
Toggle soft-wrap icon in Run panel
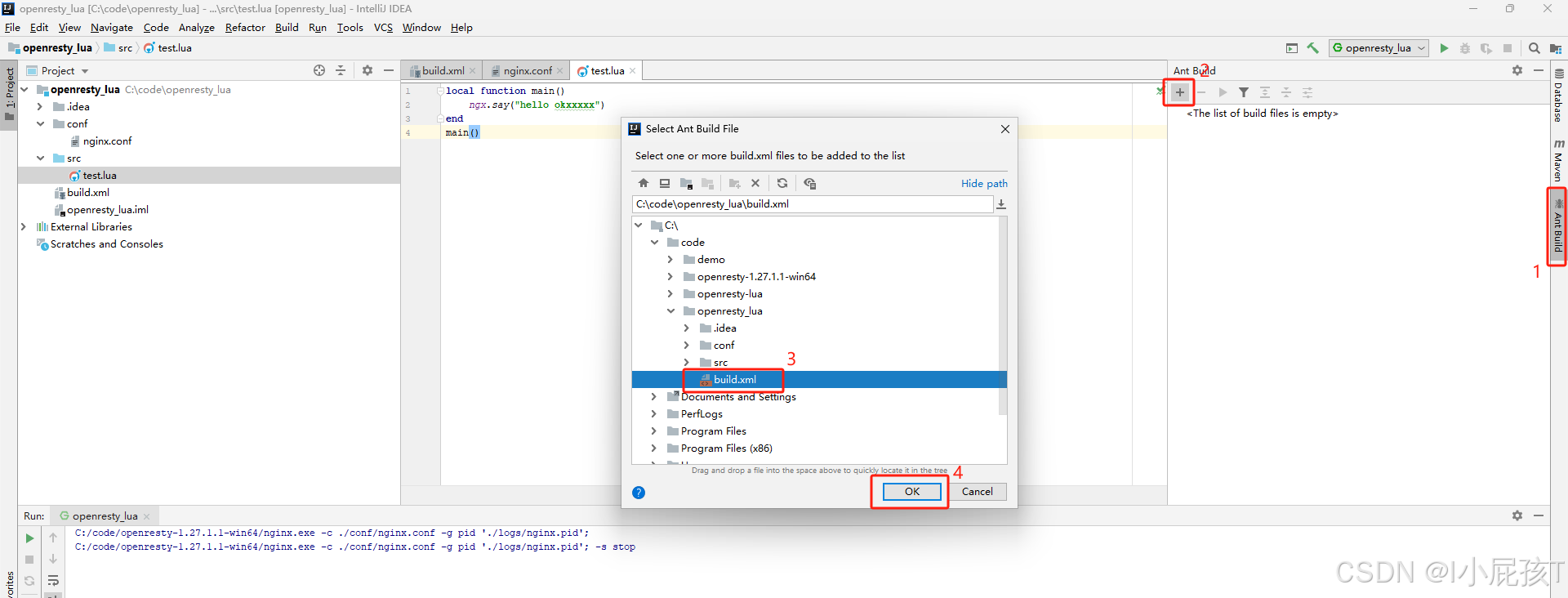(x=53, y=581)
